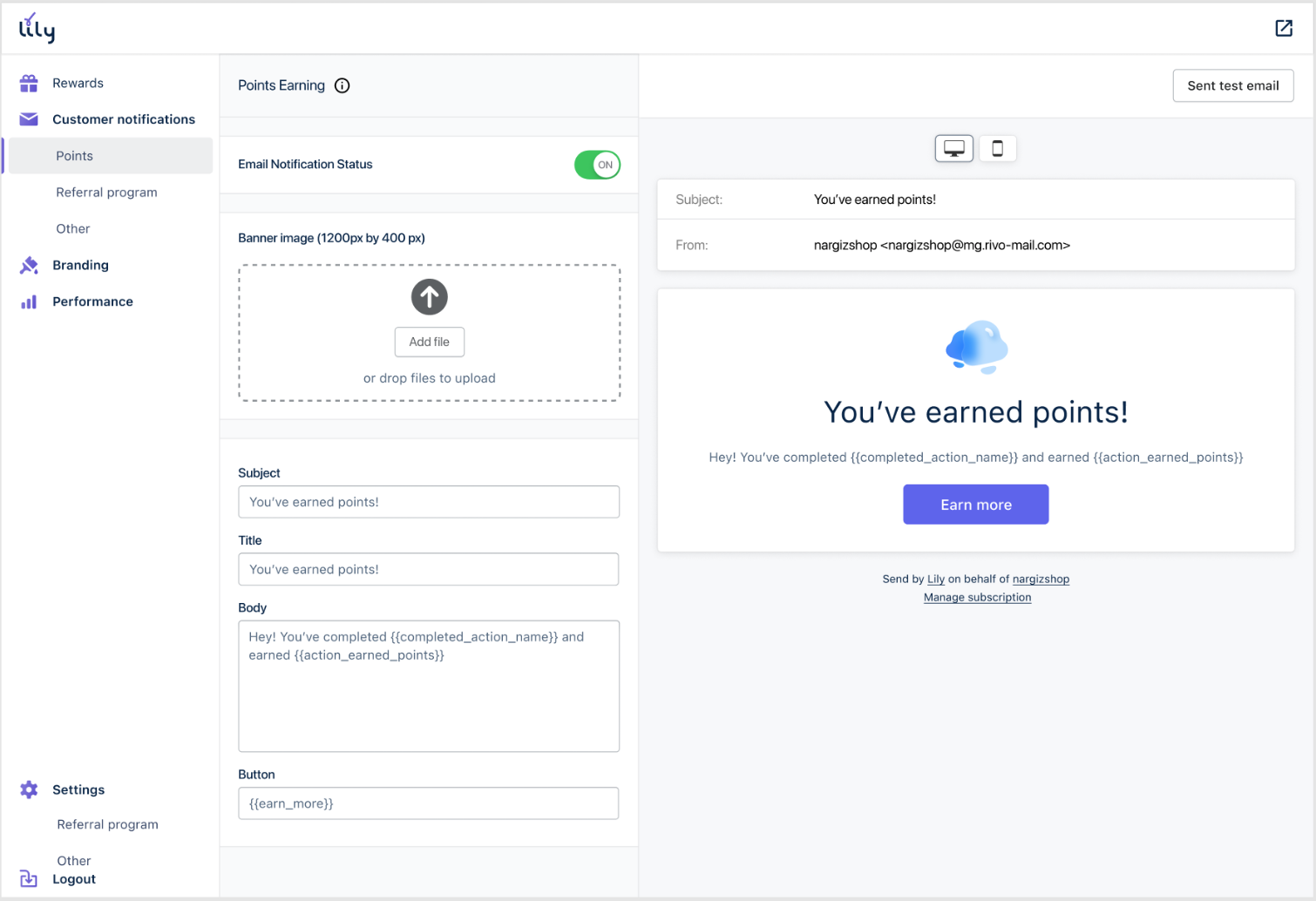Click the Settings gear icon

click(x=29, y=789)
